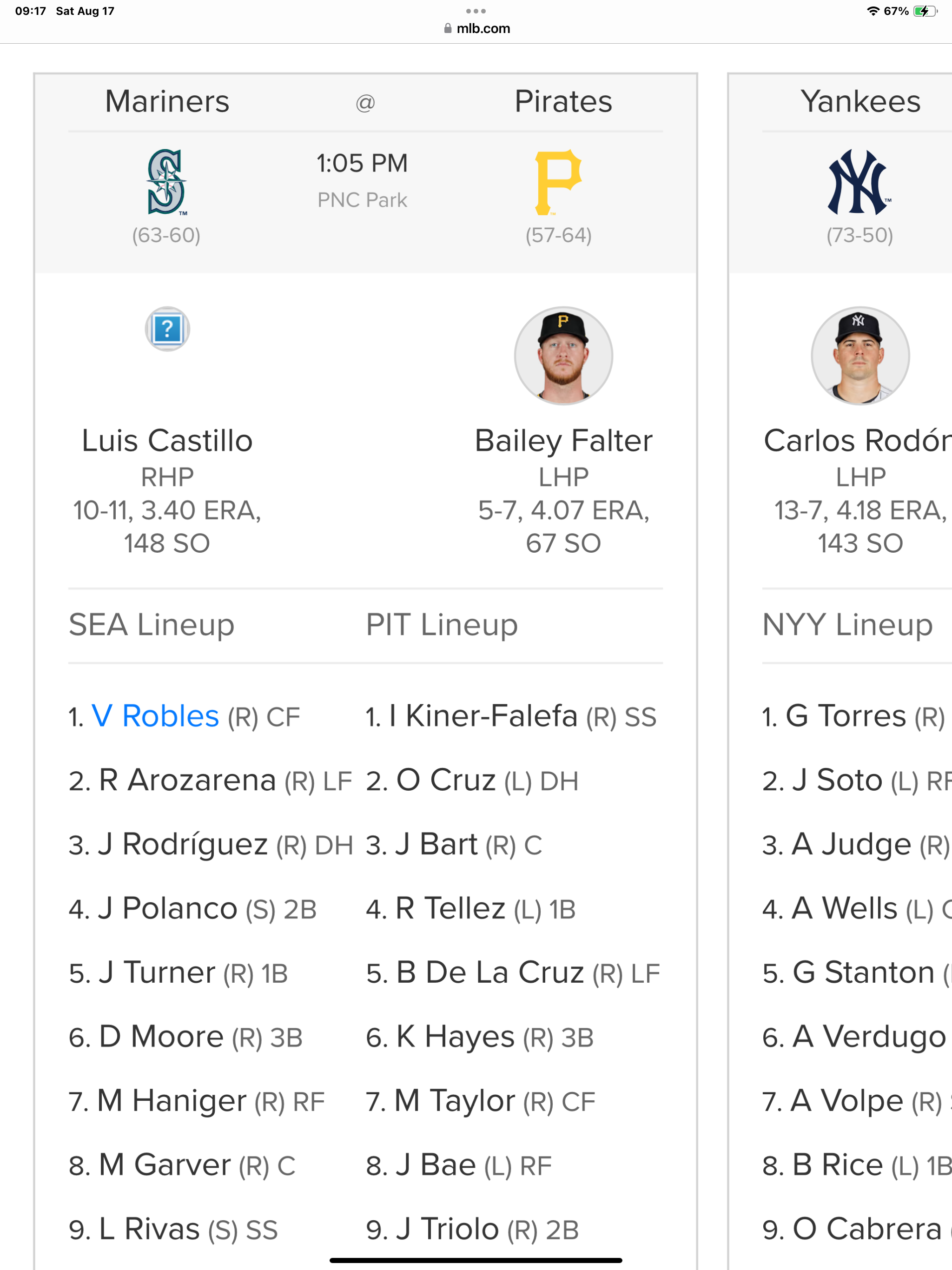
Task: Open Bailey Falter's headshot photo
Action: coord(563,356)
